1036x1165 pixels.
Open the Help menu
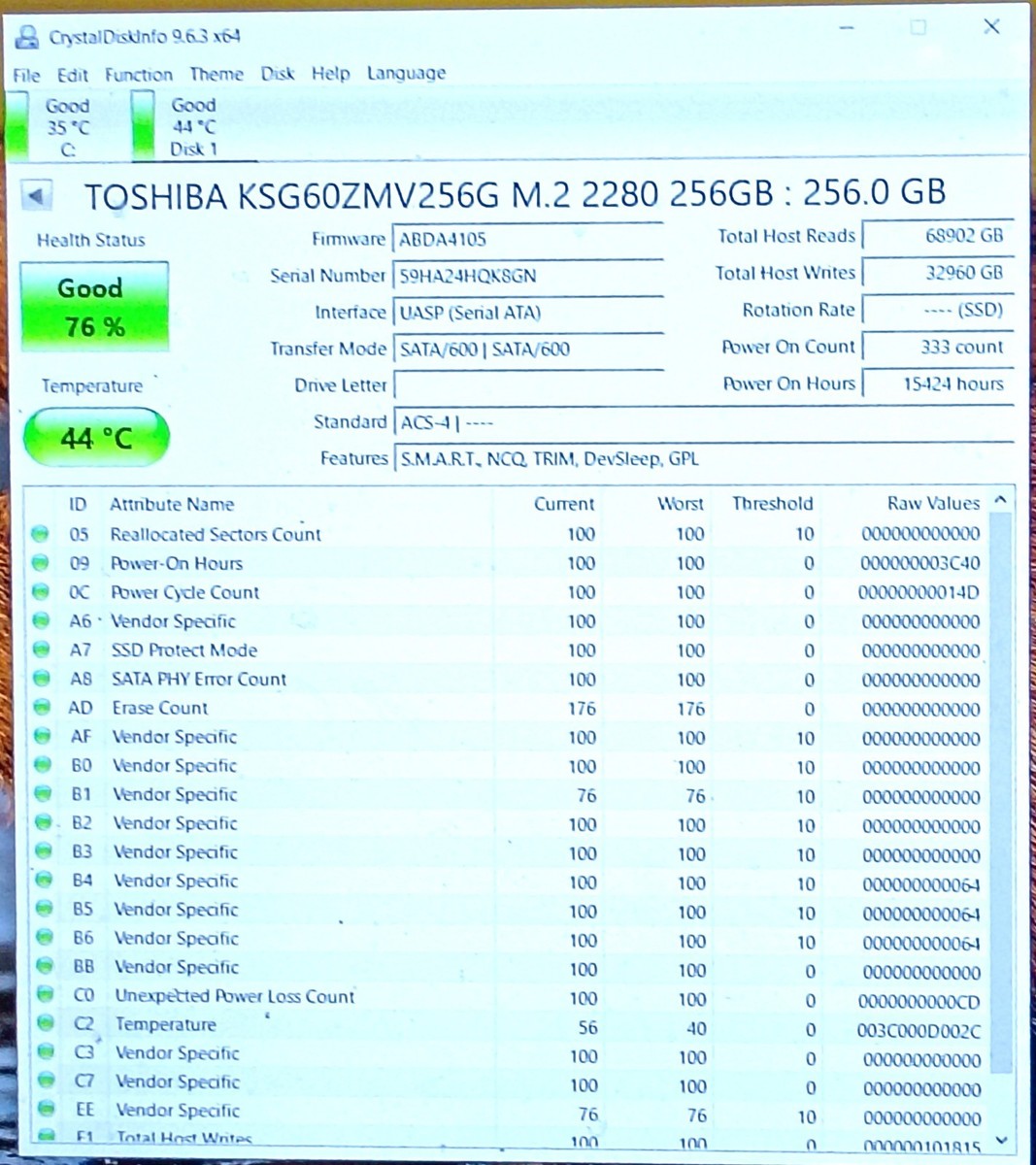point(330,73)
